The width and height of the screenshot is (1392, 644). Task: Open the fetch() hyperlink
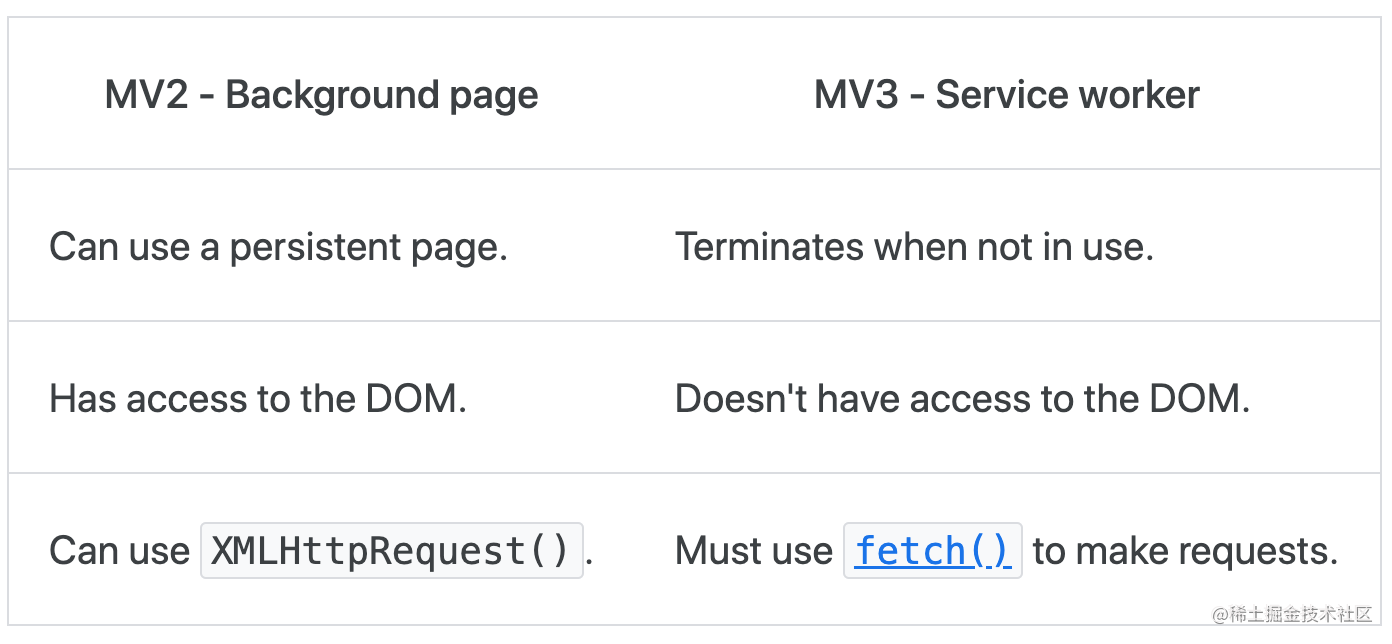click(x=933, y=551)
